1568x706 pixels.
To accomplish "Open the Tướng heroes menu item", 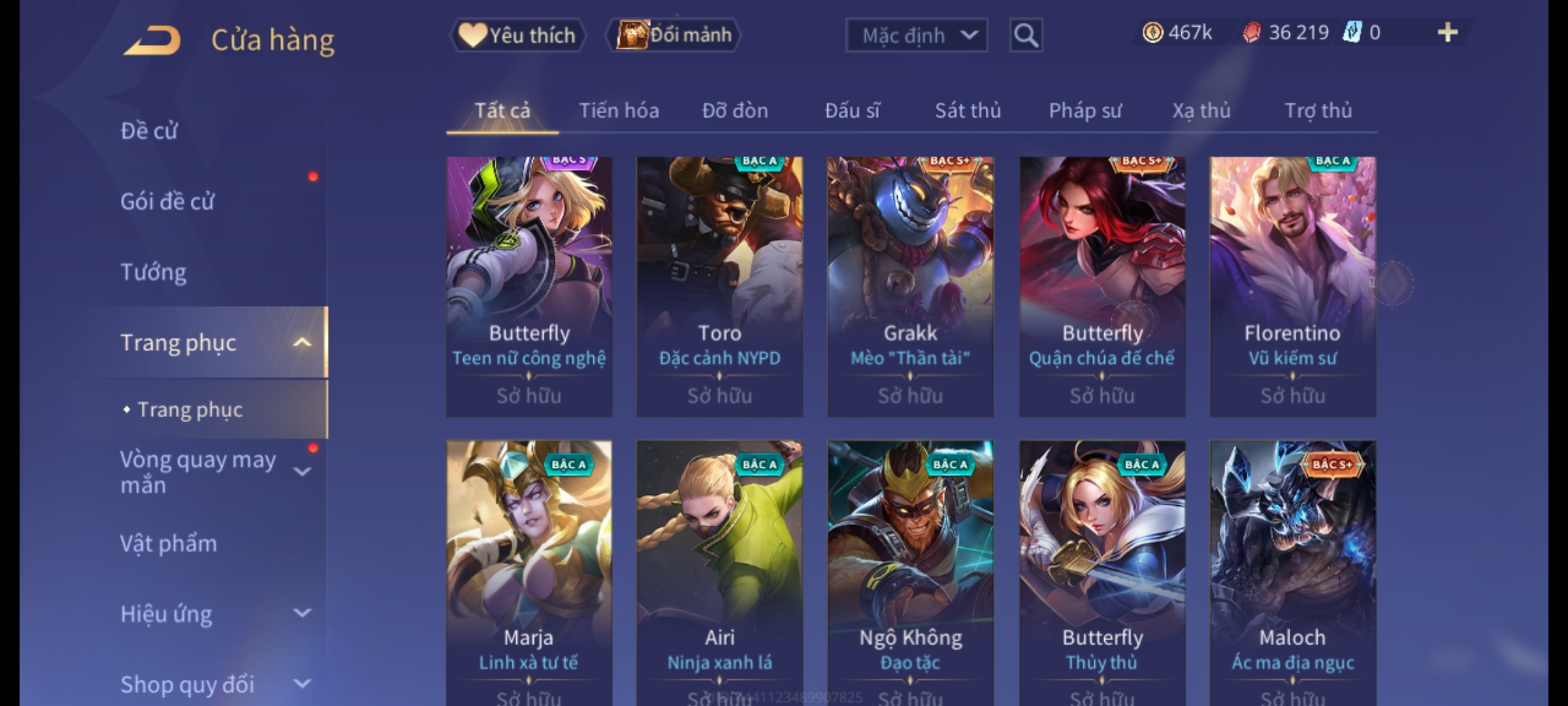I will [154, 272].
